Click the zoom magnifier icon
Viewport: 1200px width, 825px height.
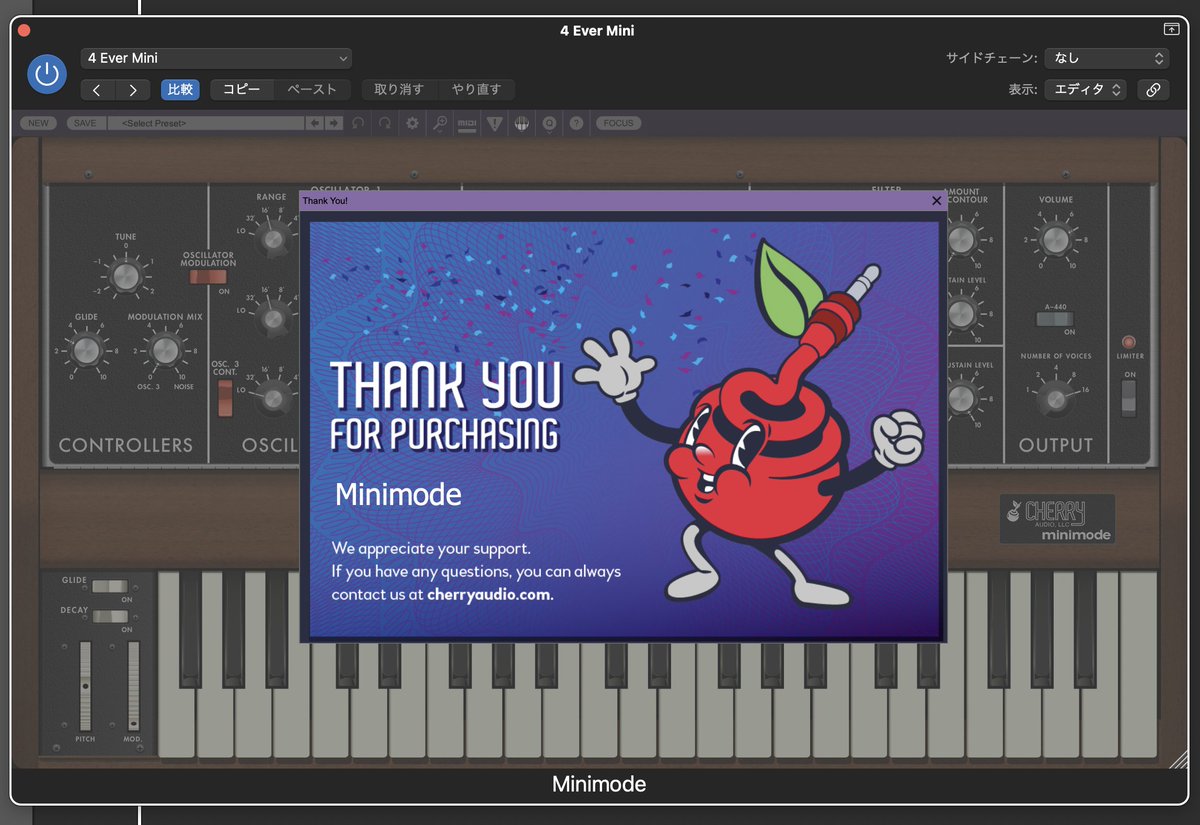(440, 123)
